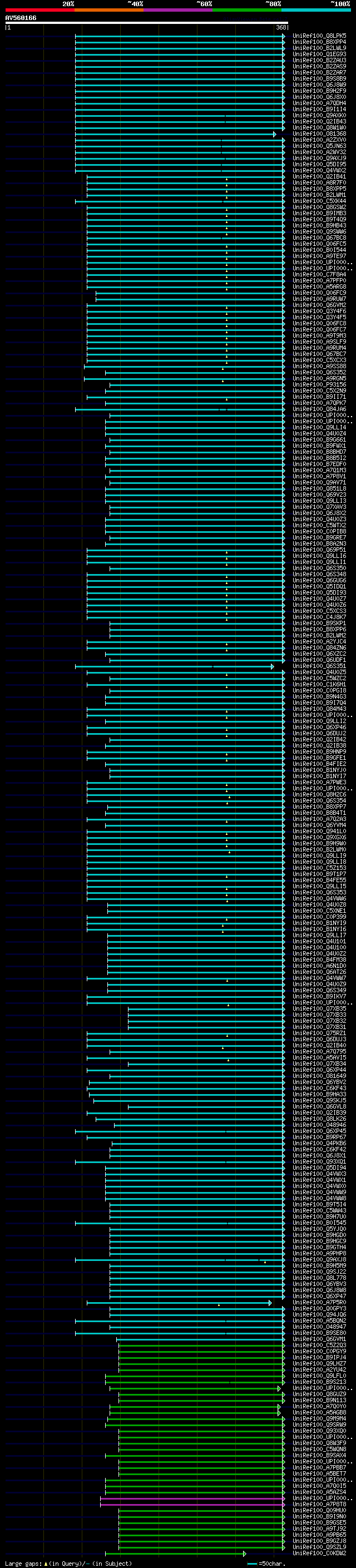
Task: Open hit UniRef100_Q941L0
Action: [x=319, y=832]
